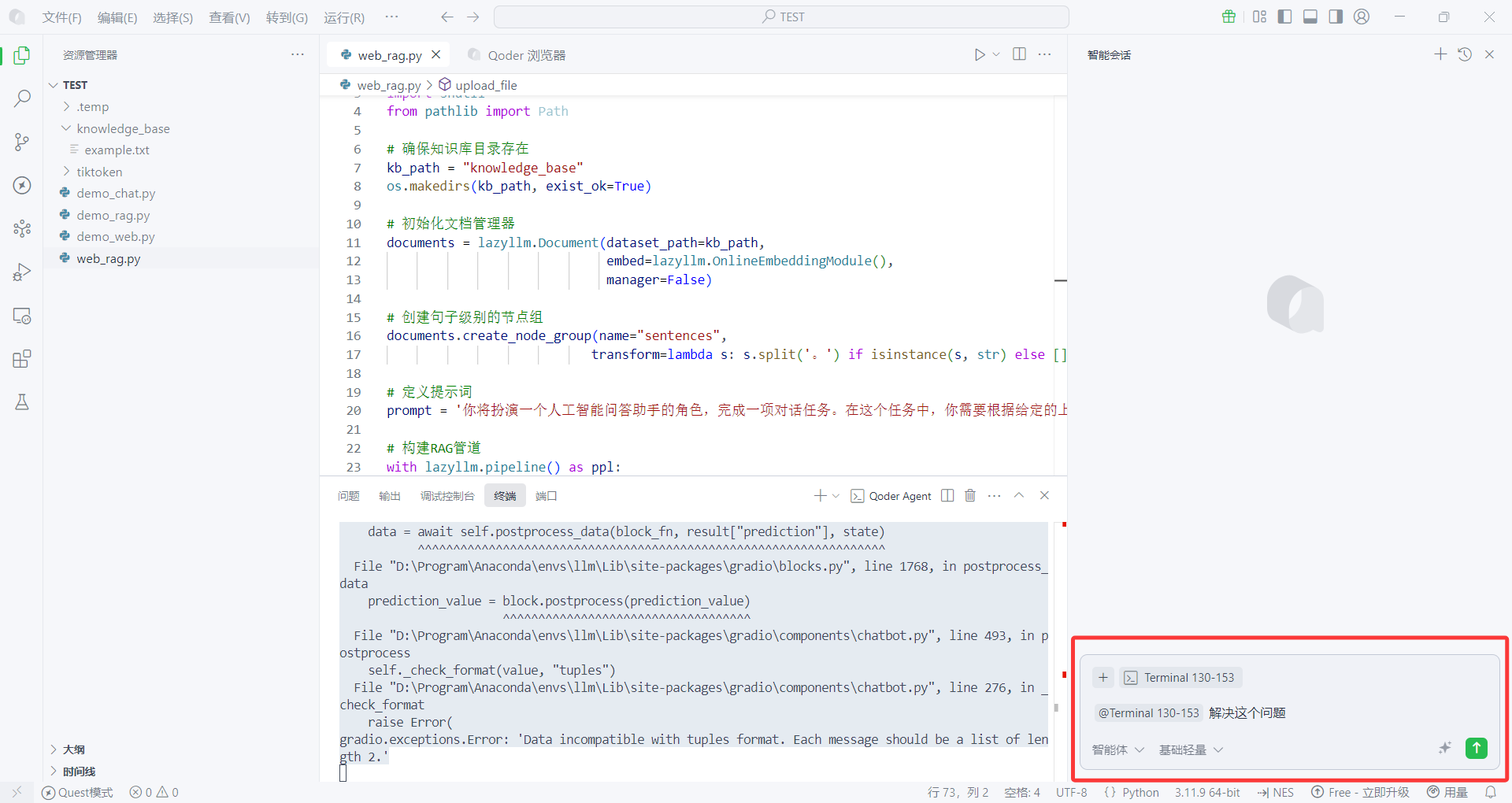This screenshot has width=1512, height=803.
Task: Open the 文件(F) menu
Action: point(61,17)
